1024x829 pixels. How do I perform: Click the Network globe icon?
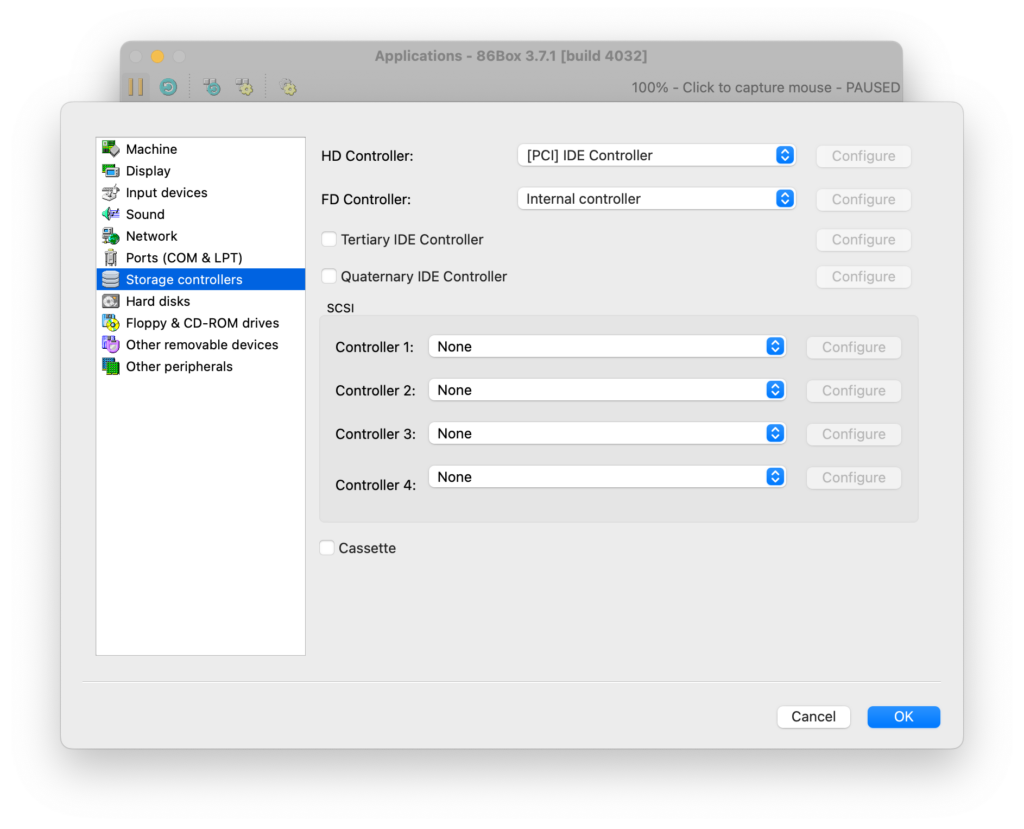pos(110,236)
